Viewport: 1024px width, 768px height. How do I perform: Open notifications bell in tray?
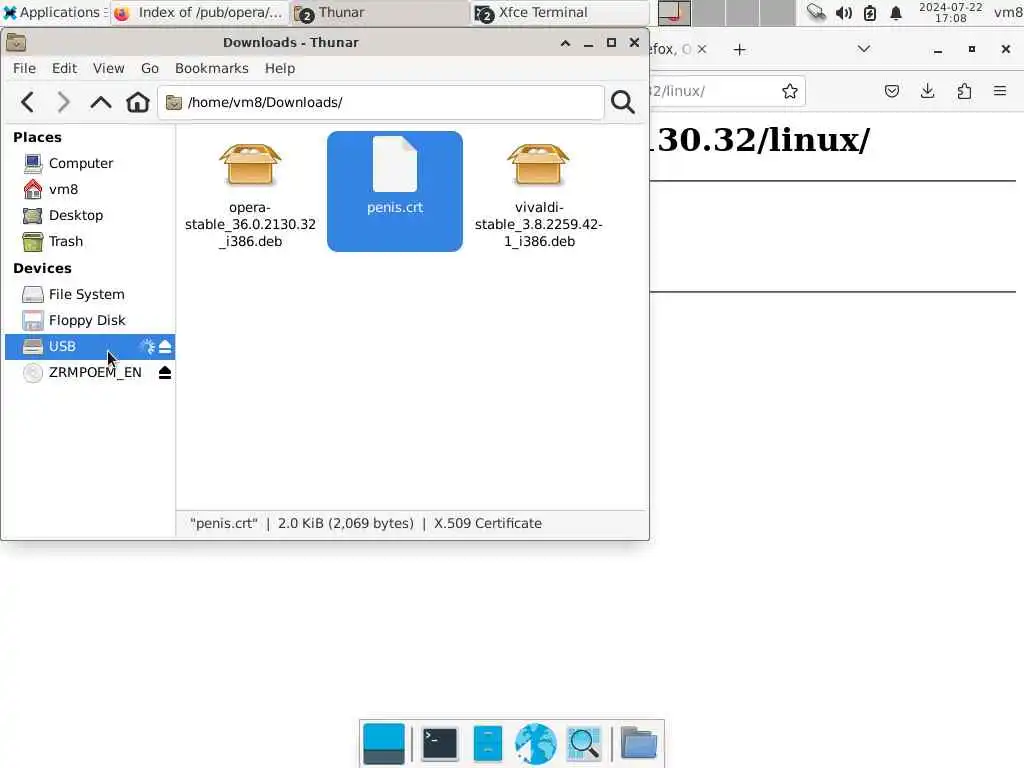coord(896,12)
